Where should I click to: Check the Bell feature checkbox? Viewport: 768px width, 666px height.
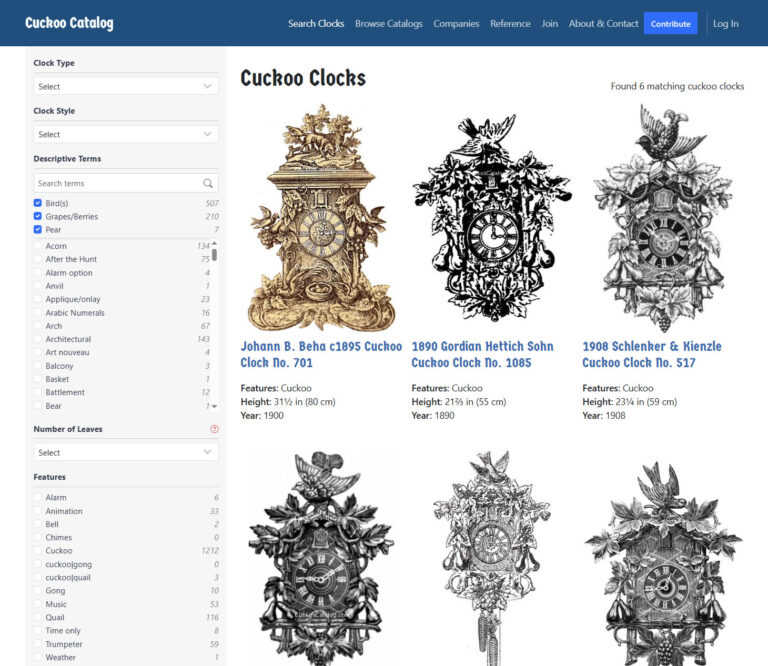(x=38, y=524)
